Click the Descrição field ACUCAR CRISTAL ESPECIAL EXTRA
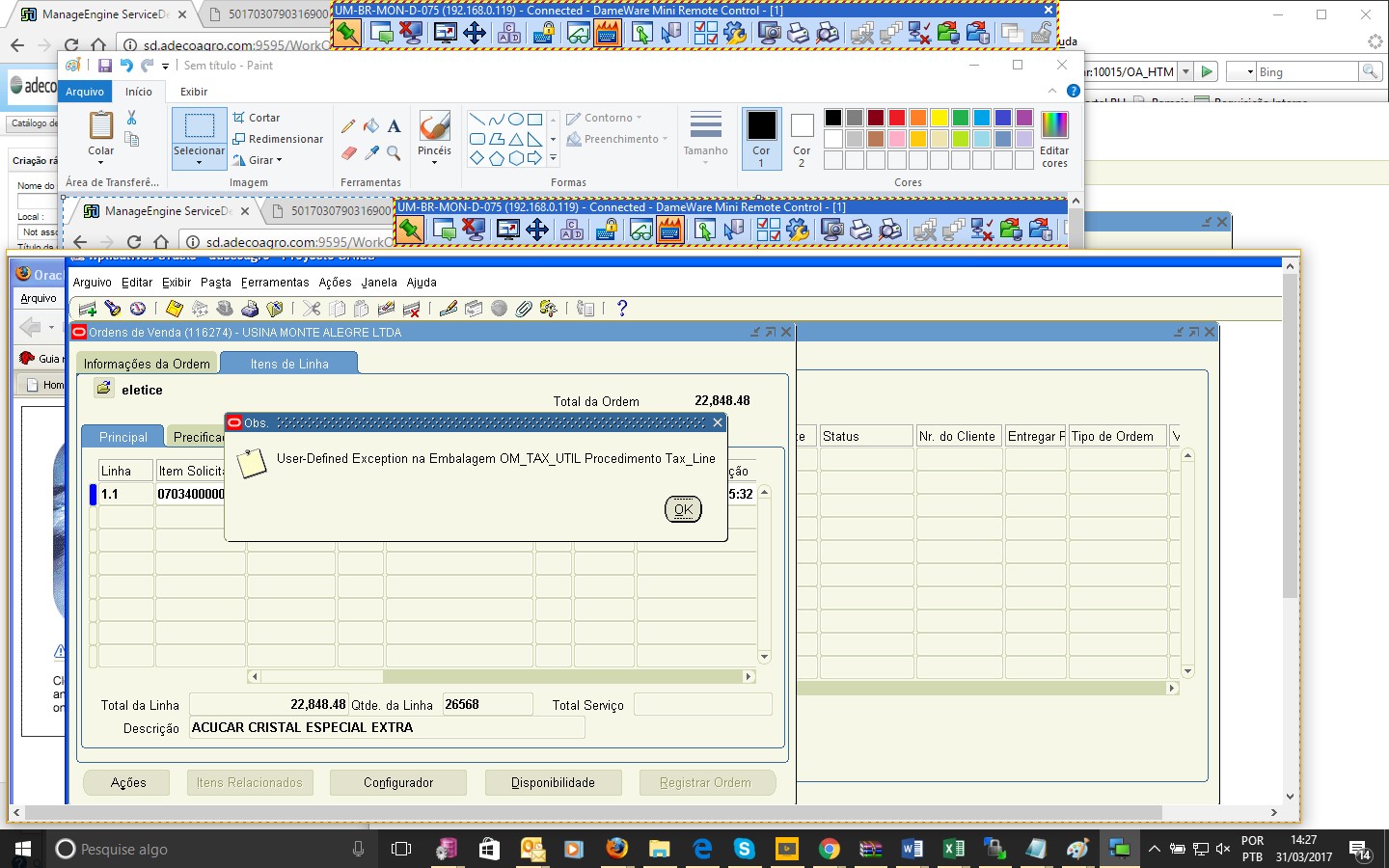The height and width of the screenshot is (868, 1389). pyautogui.click(x=387, y=727)
